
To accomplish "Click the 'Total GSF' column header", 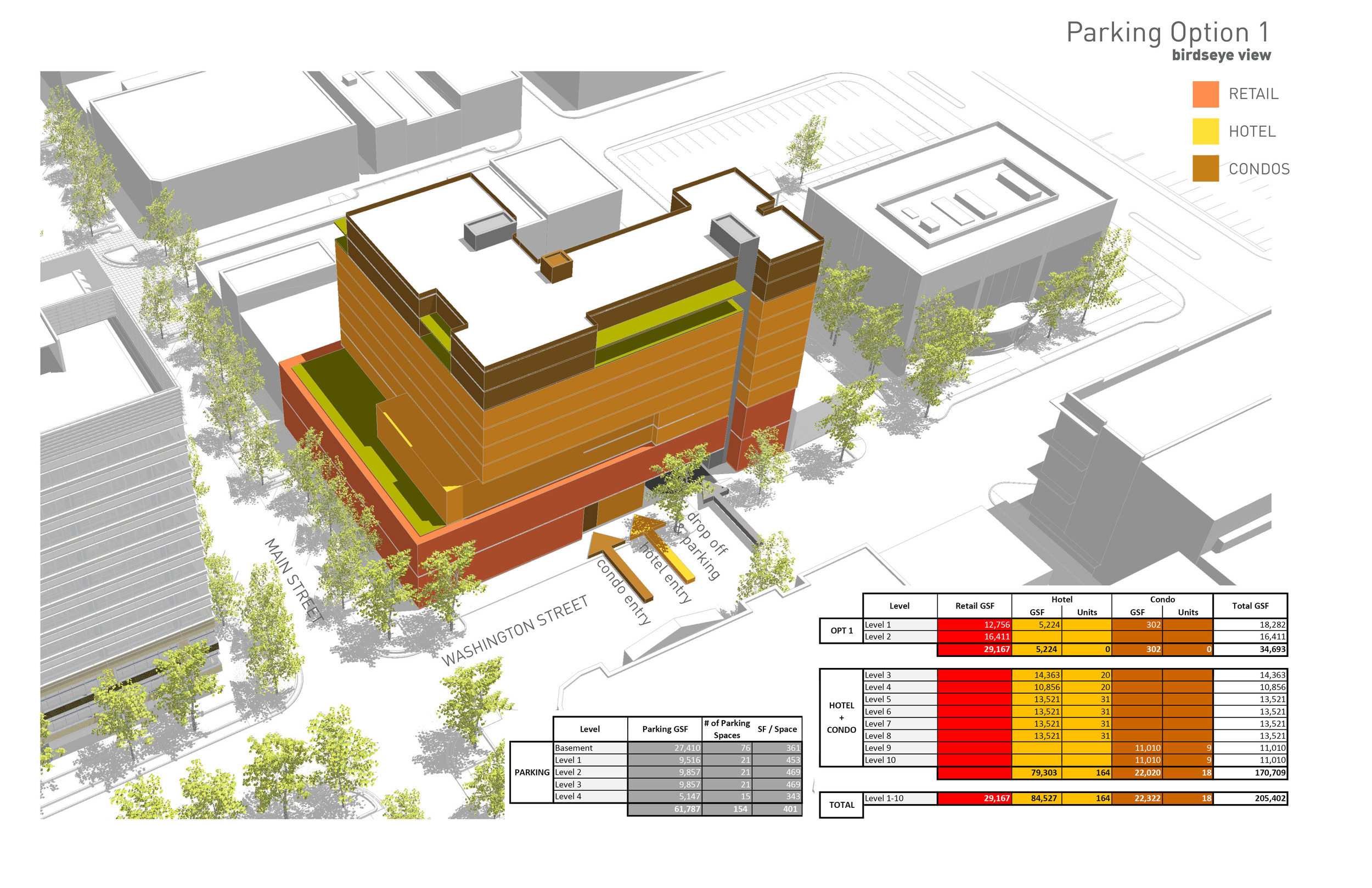I will click(x=1250, y=605).
